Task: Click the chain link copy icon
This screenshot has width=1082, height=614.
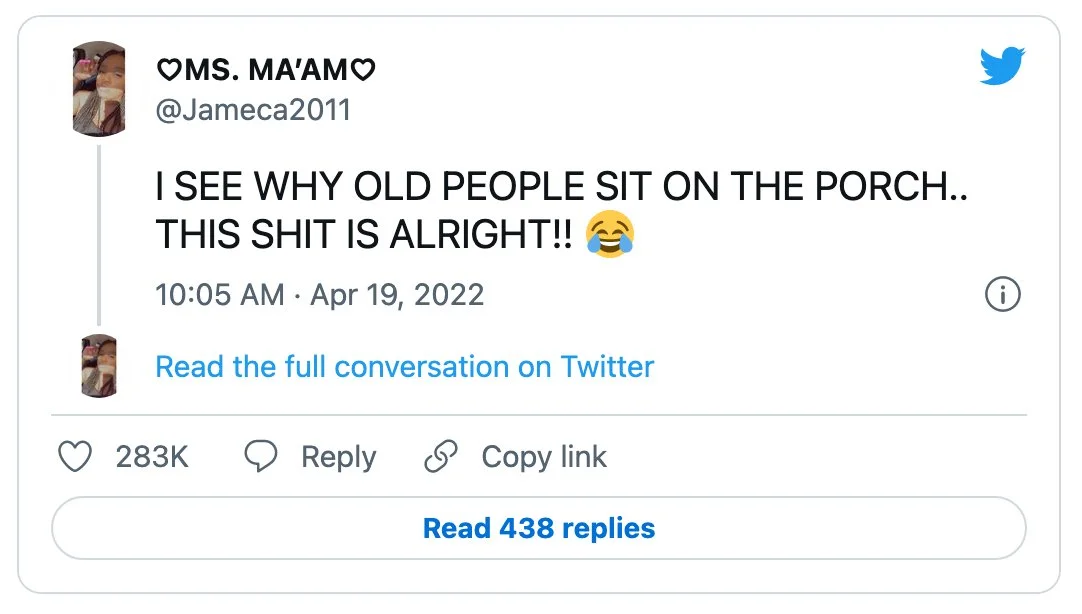Action: tap(440, 457)
